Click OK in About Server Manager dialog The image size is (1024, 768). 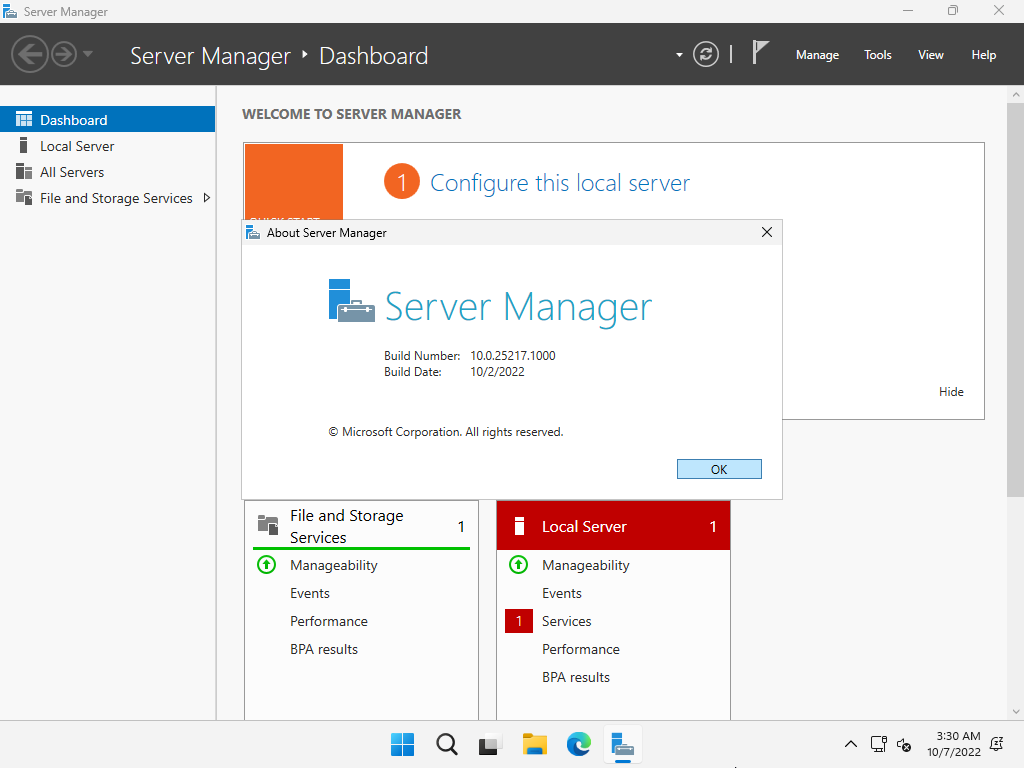click(x=719, y=469)
